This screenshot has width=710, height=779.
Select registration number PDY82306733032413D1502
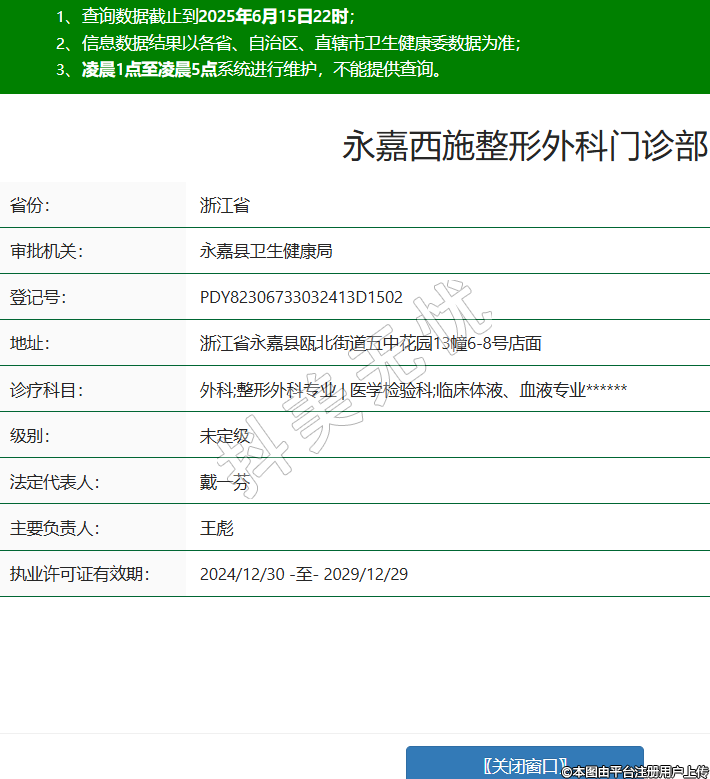301,297
